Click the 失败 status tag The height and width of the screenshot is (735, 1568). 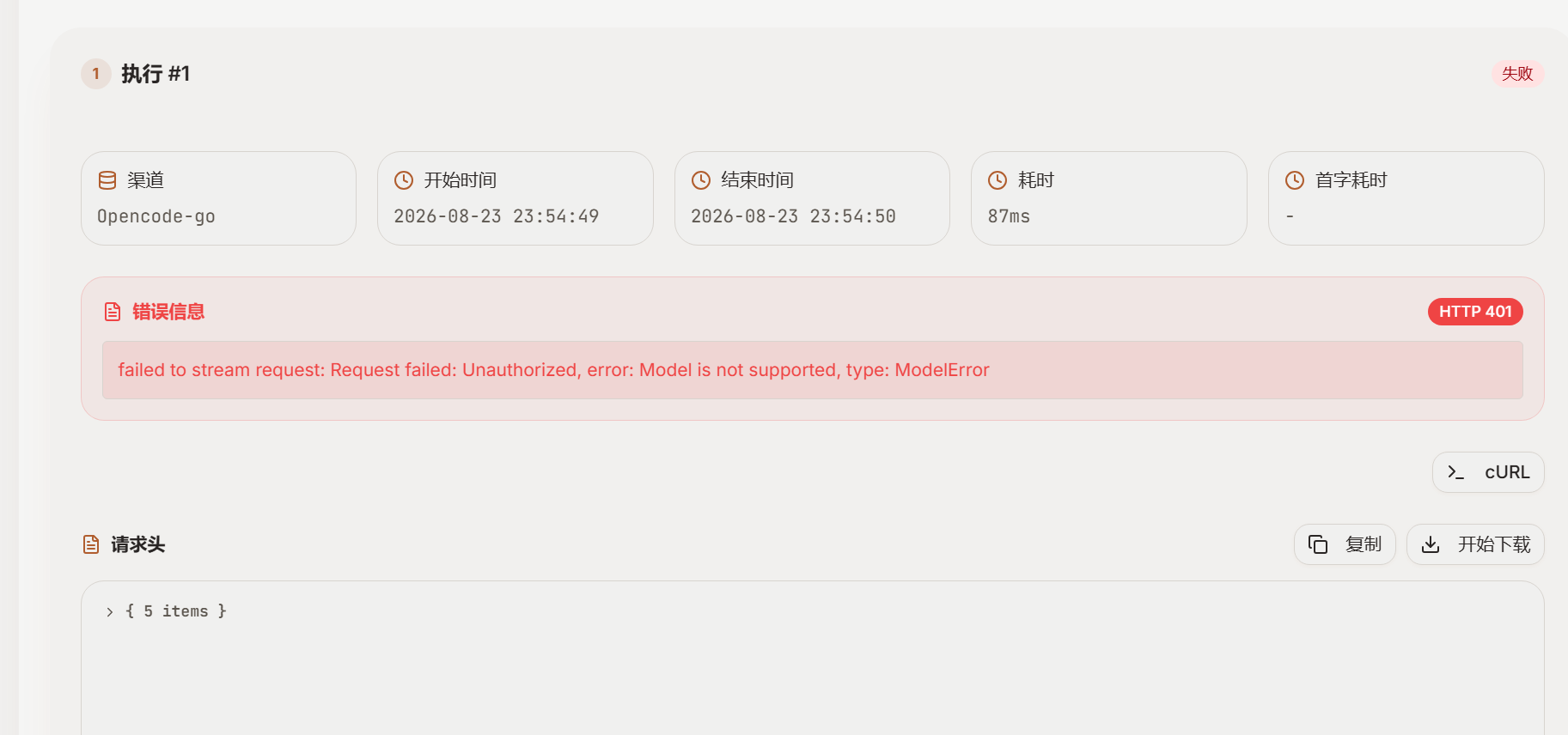click(1517, 74)
